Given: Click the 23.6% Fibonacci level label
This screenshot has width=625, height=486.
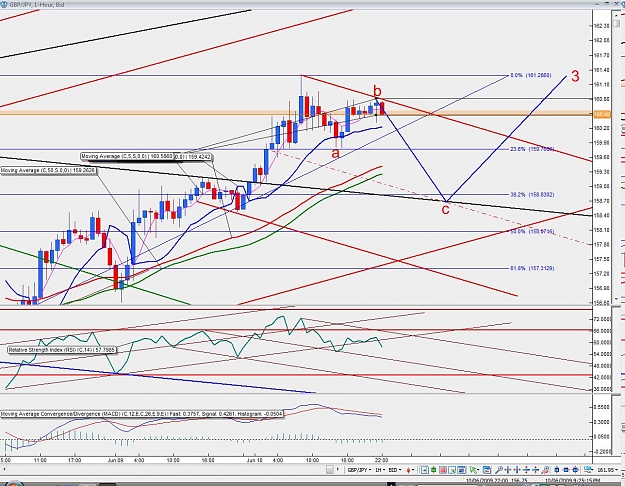Looking at the screenshot, I should coord(532,149).
